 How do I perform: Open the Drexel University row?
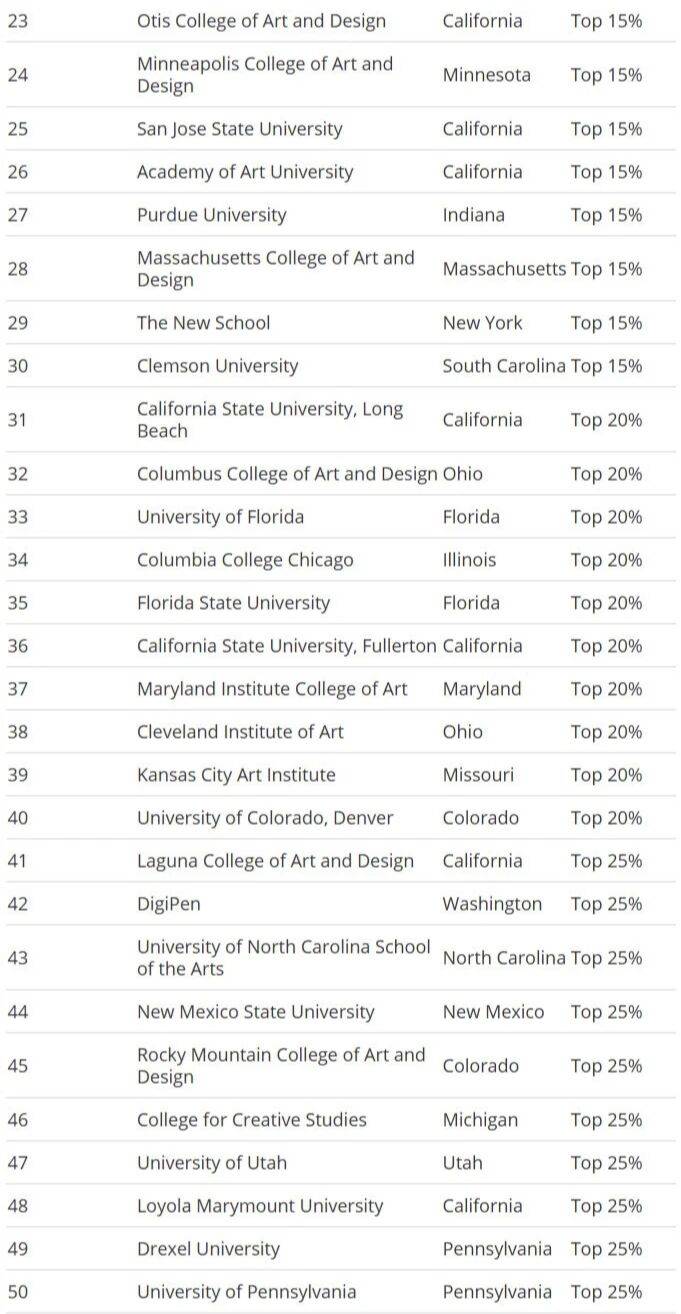click(208, 1249)
